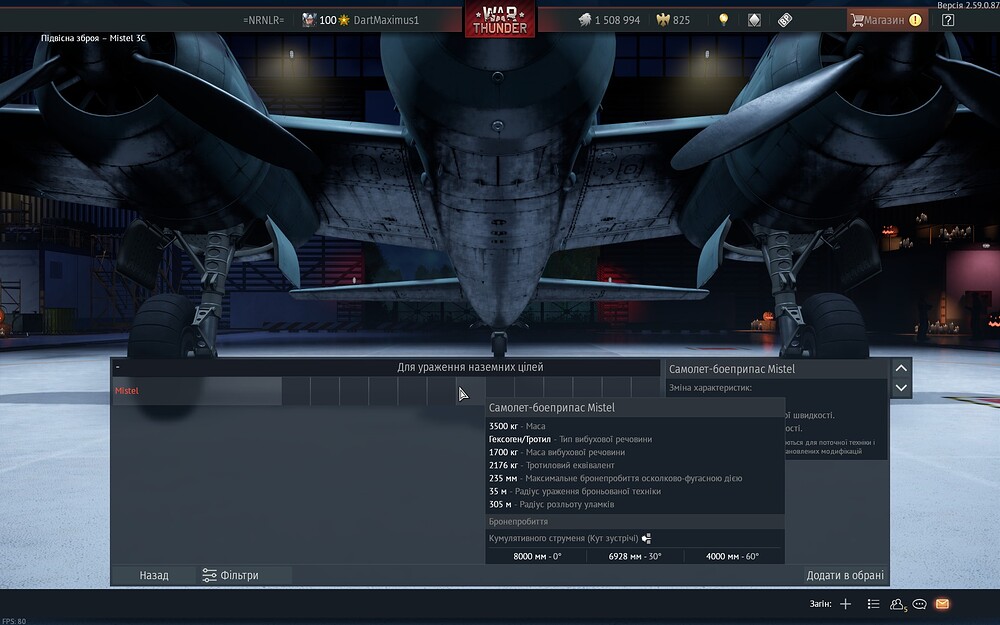Click the Загін label in bottom bar
Viewport: 1000px width, 625px height.
821,604
